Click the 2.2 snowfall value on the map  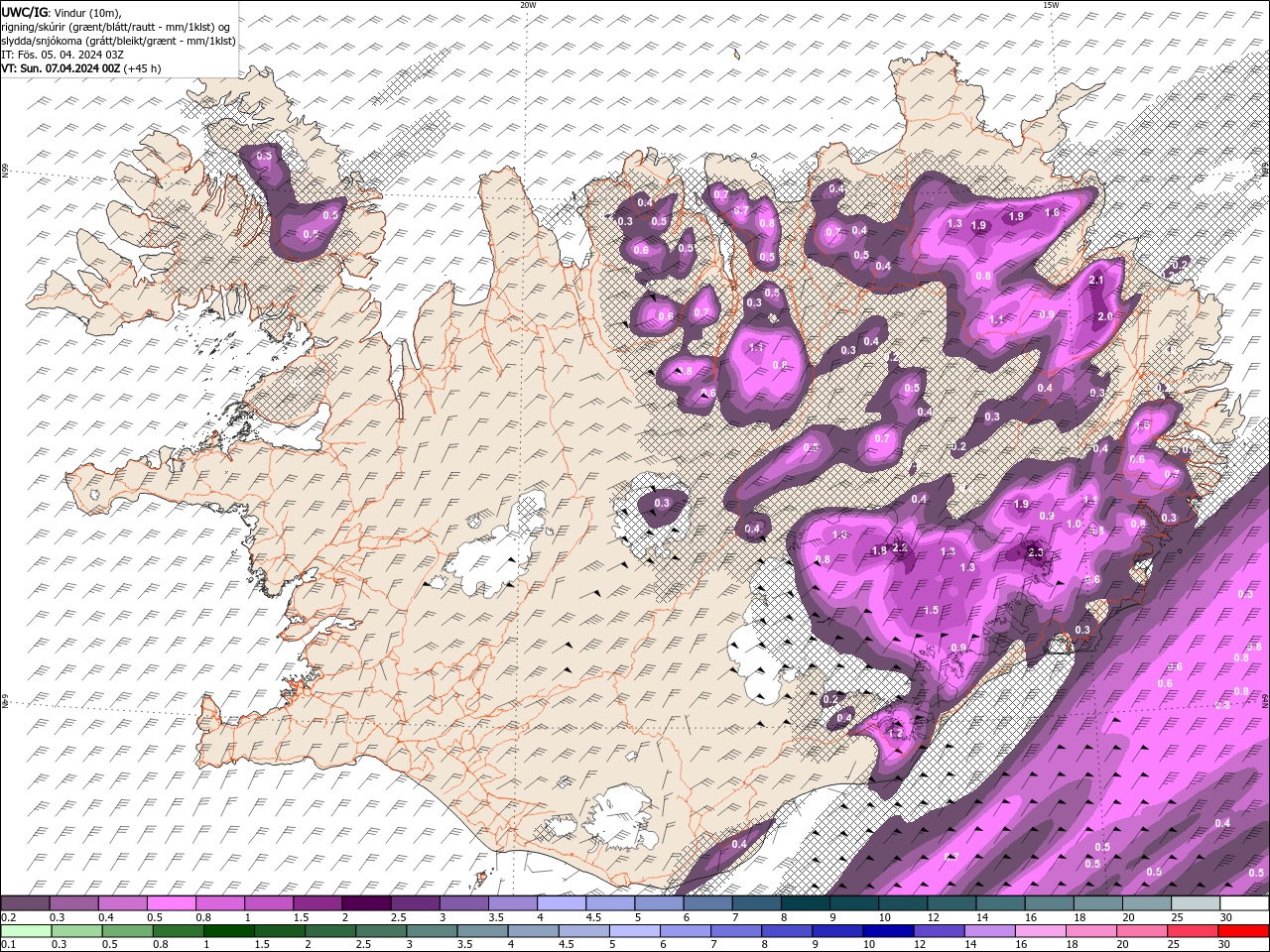click(x=900, y=547)
